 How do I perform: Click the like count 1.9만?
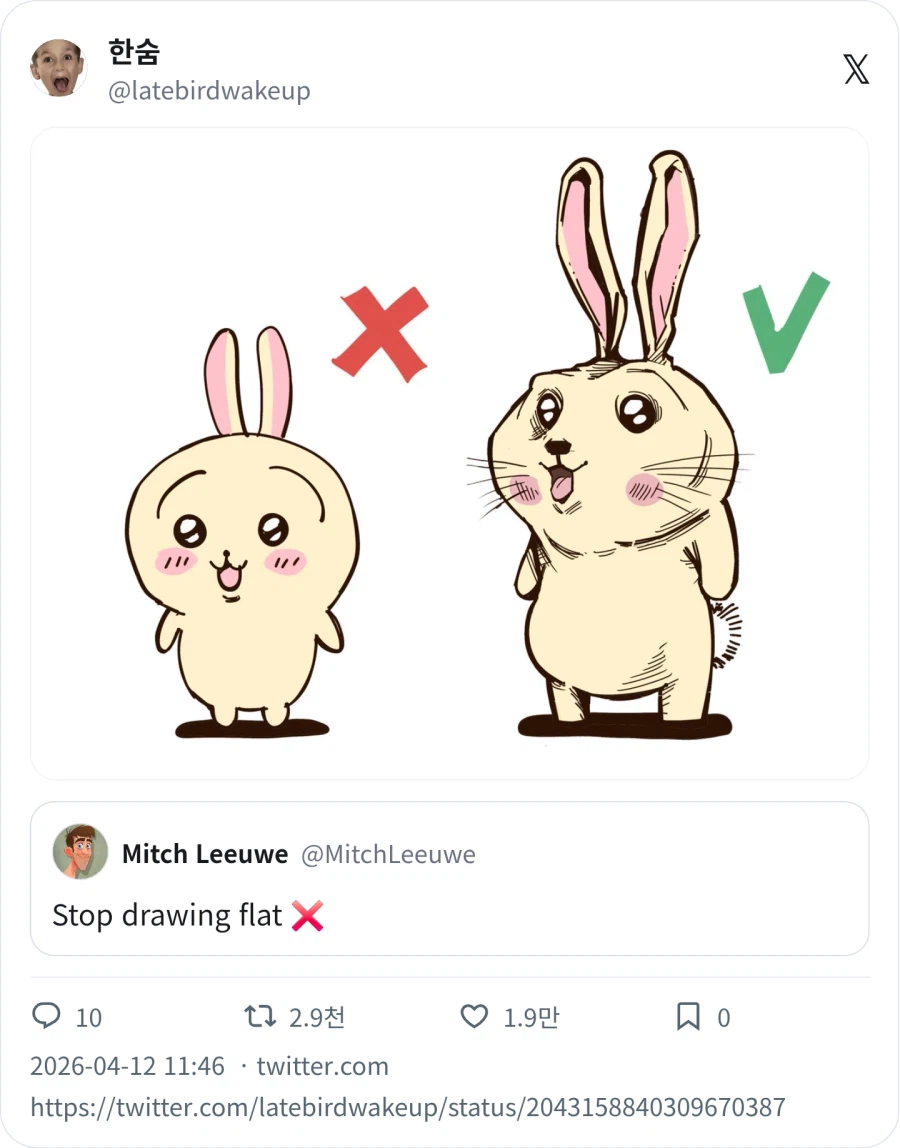(531, 1018)
